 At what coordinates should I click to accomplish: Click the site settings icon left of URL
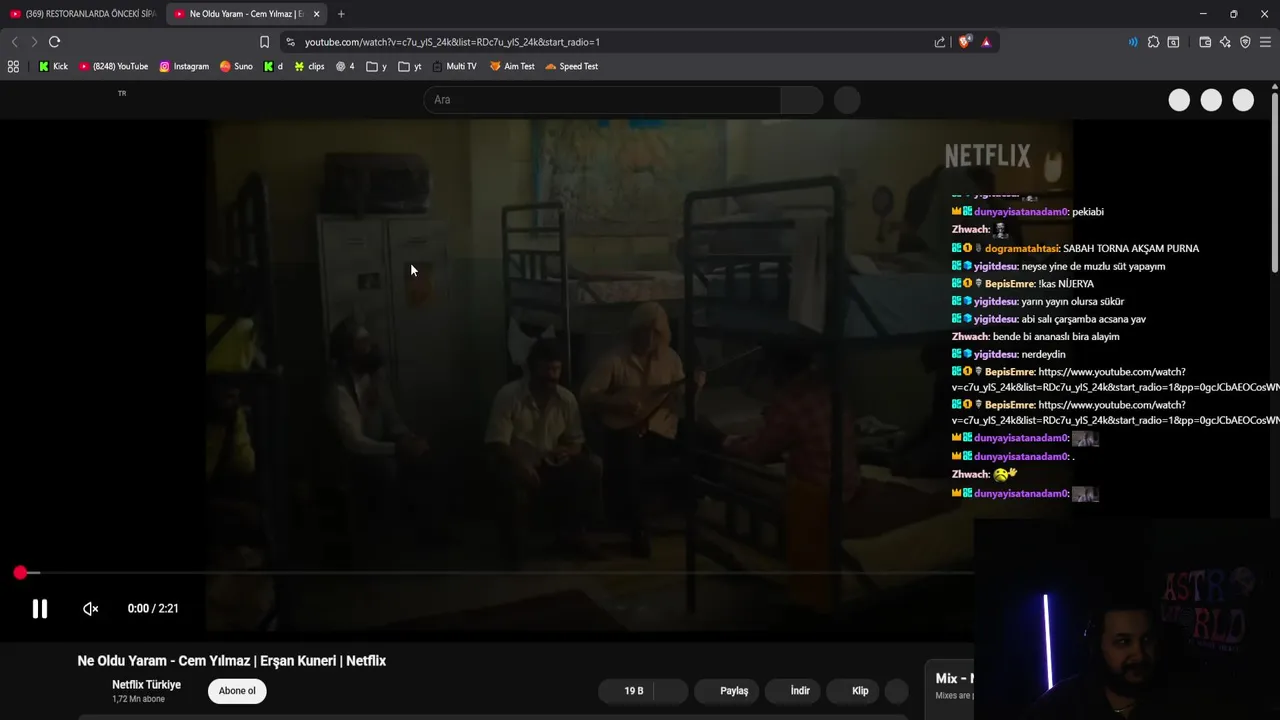290,42
